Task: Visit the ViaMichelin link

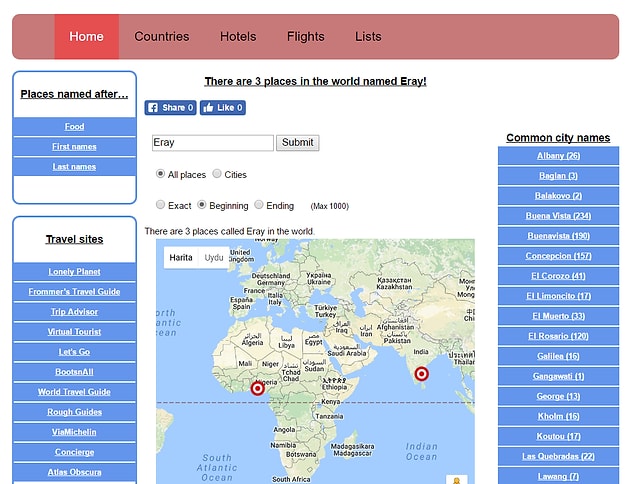Action: point(75,432)
